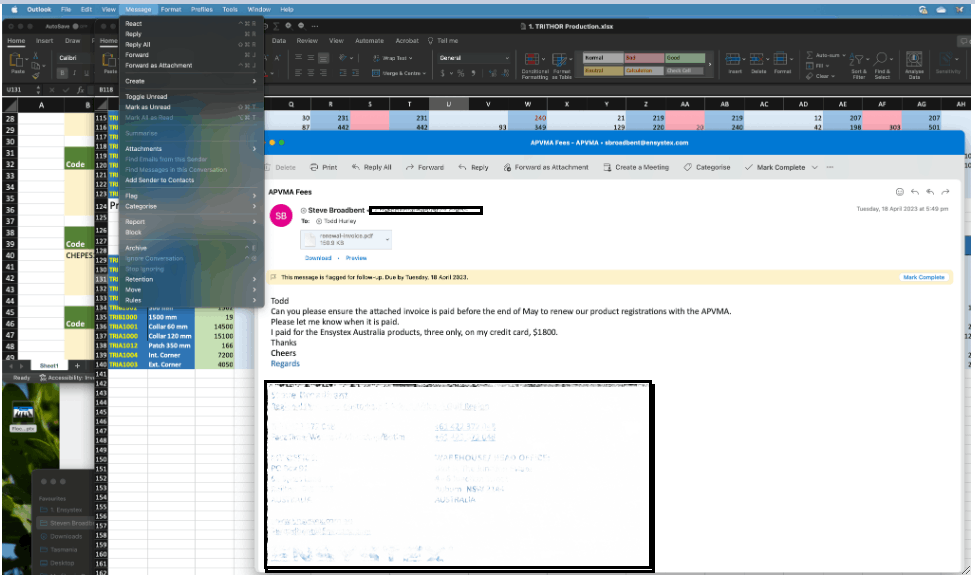Click the Reply All toolbar button
975x580 pixels.
[x=371, y=167]
